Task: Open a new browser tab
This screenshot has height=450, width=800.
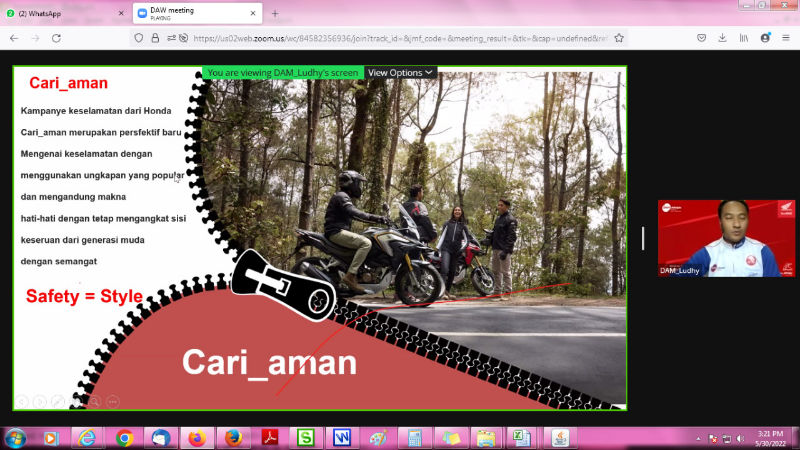Action: click(x=275, y=14)
